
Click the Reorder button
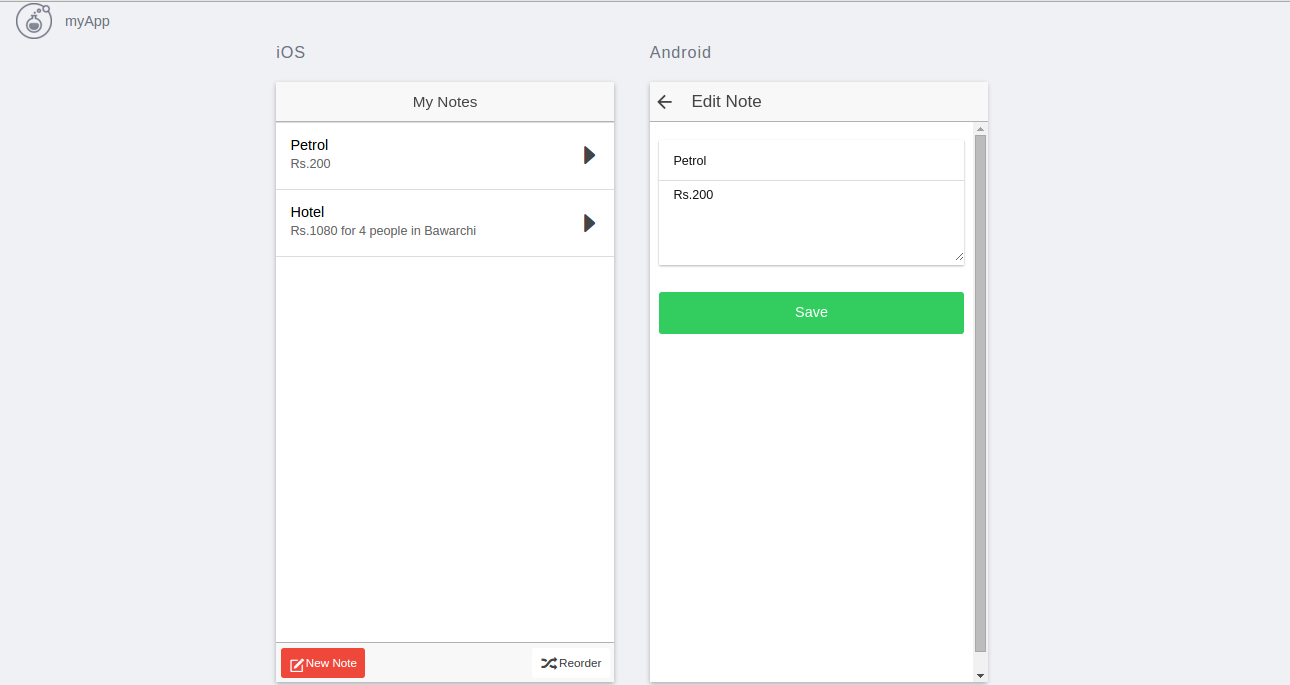click(571, 663)
